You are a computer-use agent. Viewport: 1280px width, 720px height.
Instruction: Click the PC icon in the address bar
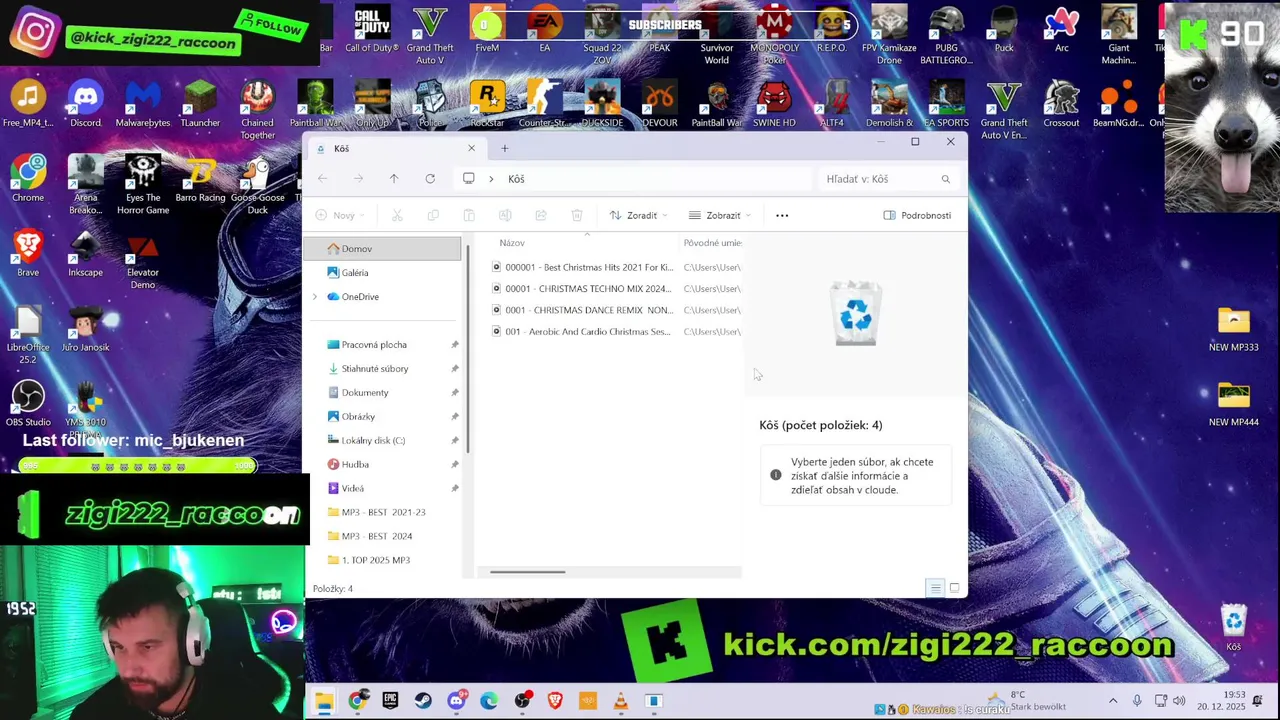point(468,179)
